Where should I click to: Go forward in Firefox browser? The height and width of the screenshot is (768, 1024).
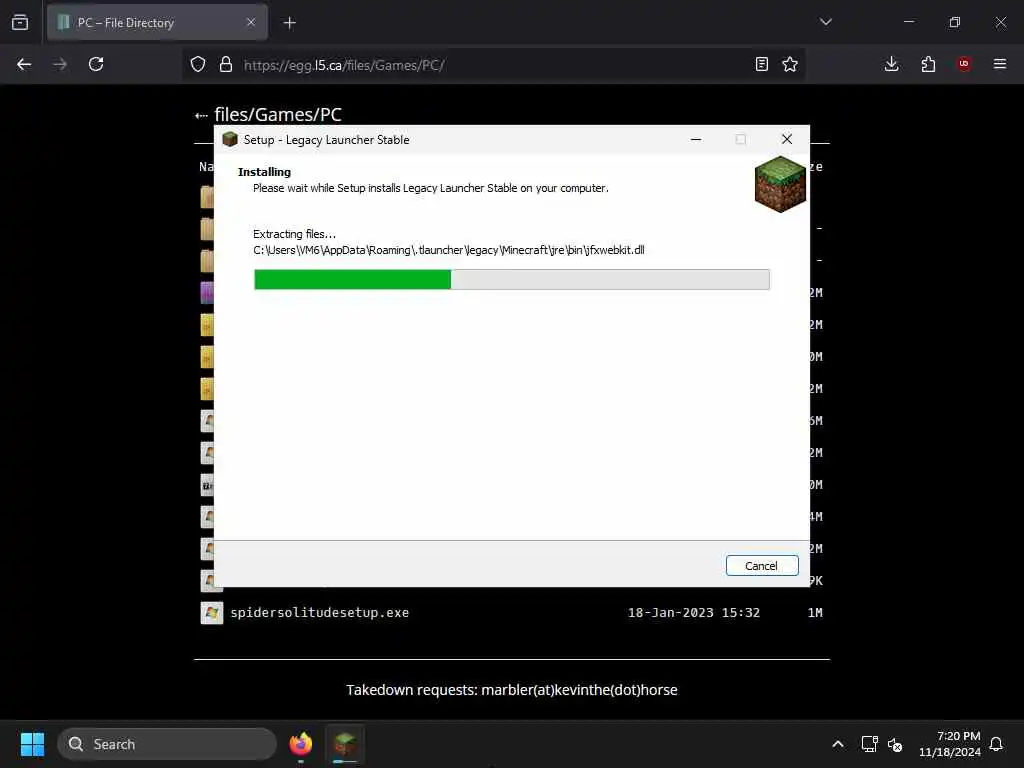60,64
